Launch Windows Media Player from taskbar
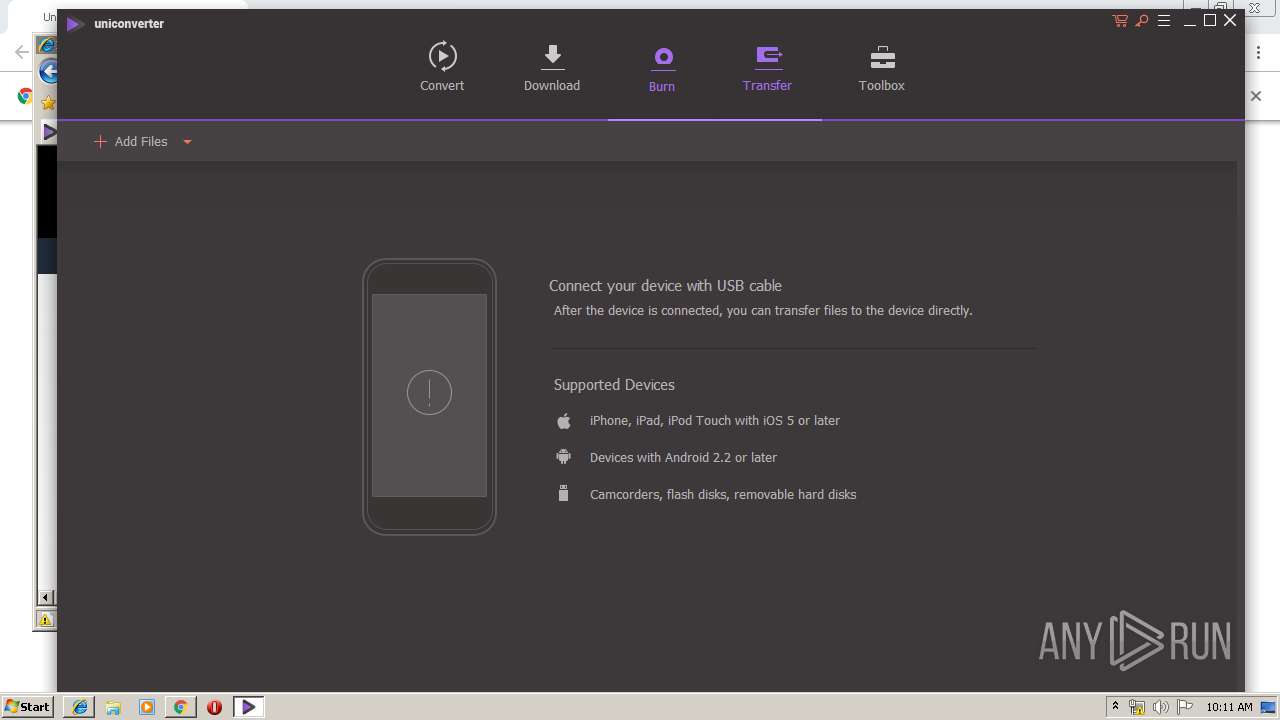 147,707
